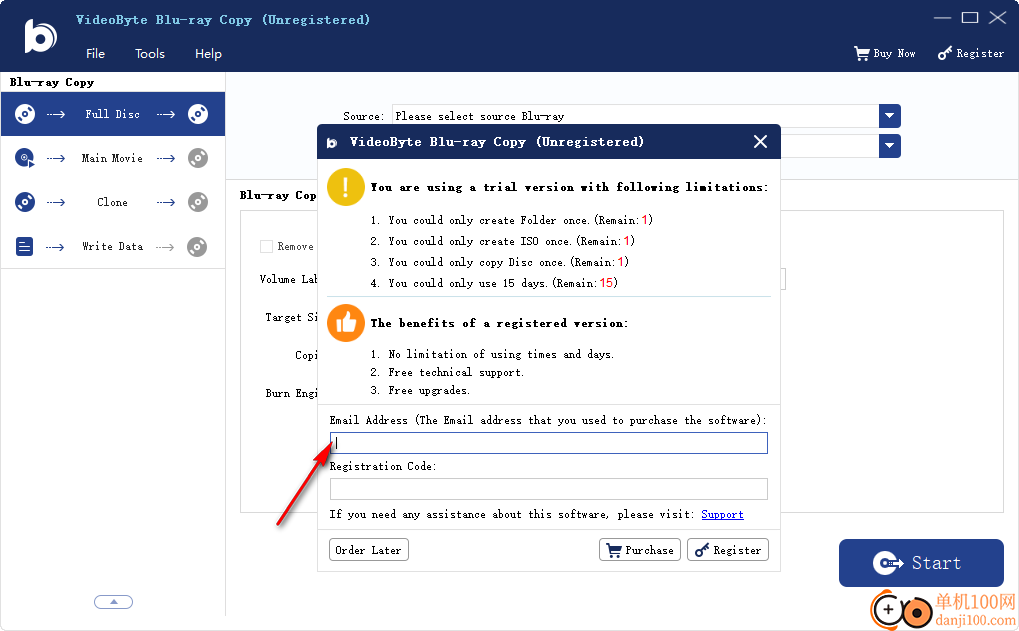Focus the Registration Code input field

[x=548, y=489]
